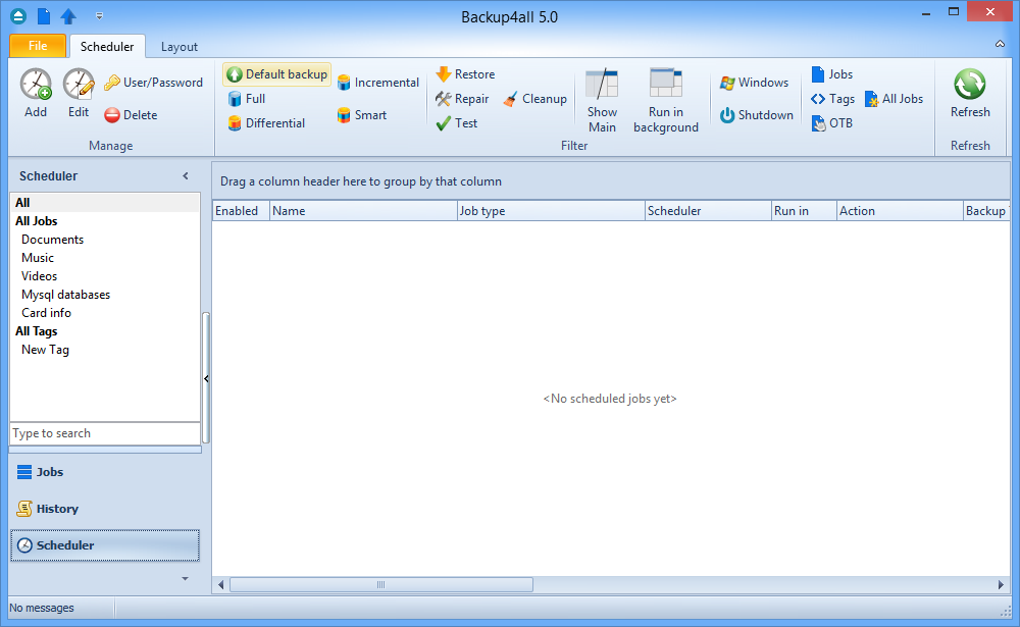This screenshot has width=1020, height=627.
Task: Click the No messages status bar text
Action: click(x=42, y=608)
